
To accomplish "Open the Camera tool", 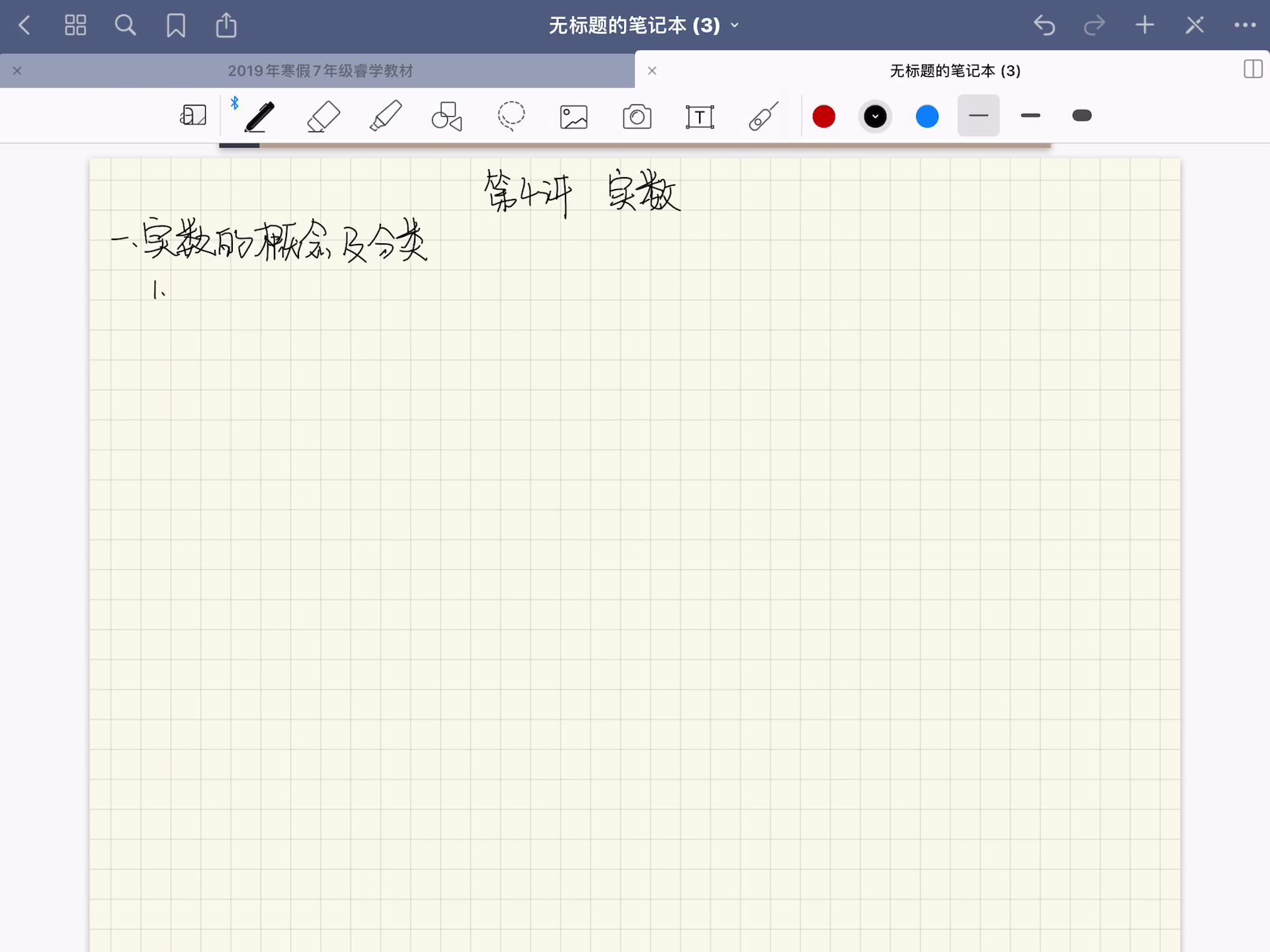I will pos(637,117).
